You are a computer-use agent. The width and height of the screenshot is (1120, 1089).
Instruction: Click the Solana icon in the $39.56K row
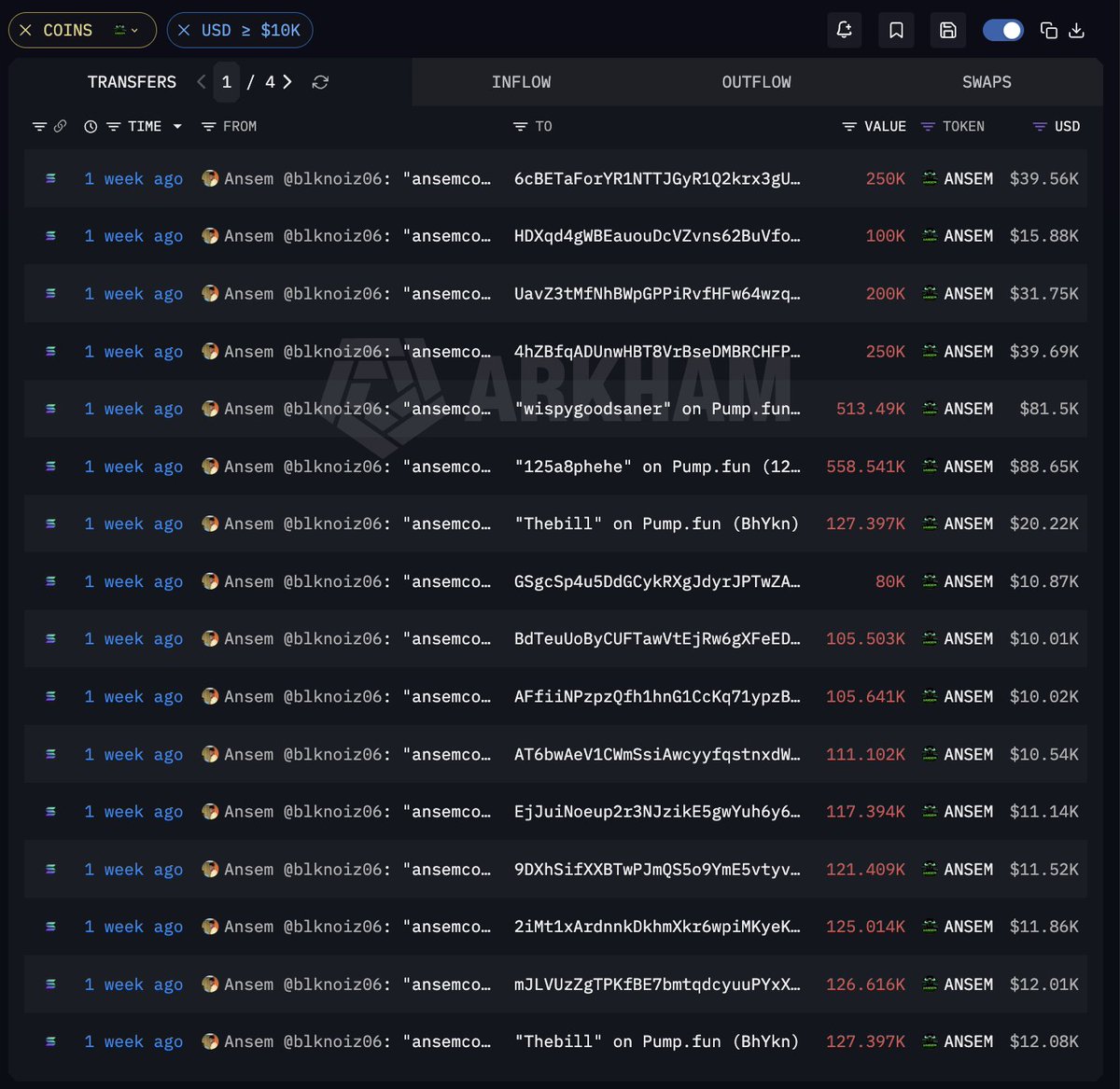(x=50, y=178)
